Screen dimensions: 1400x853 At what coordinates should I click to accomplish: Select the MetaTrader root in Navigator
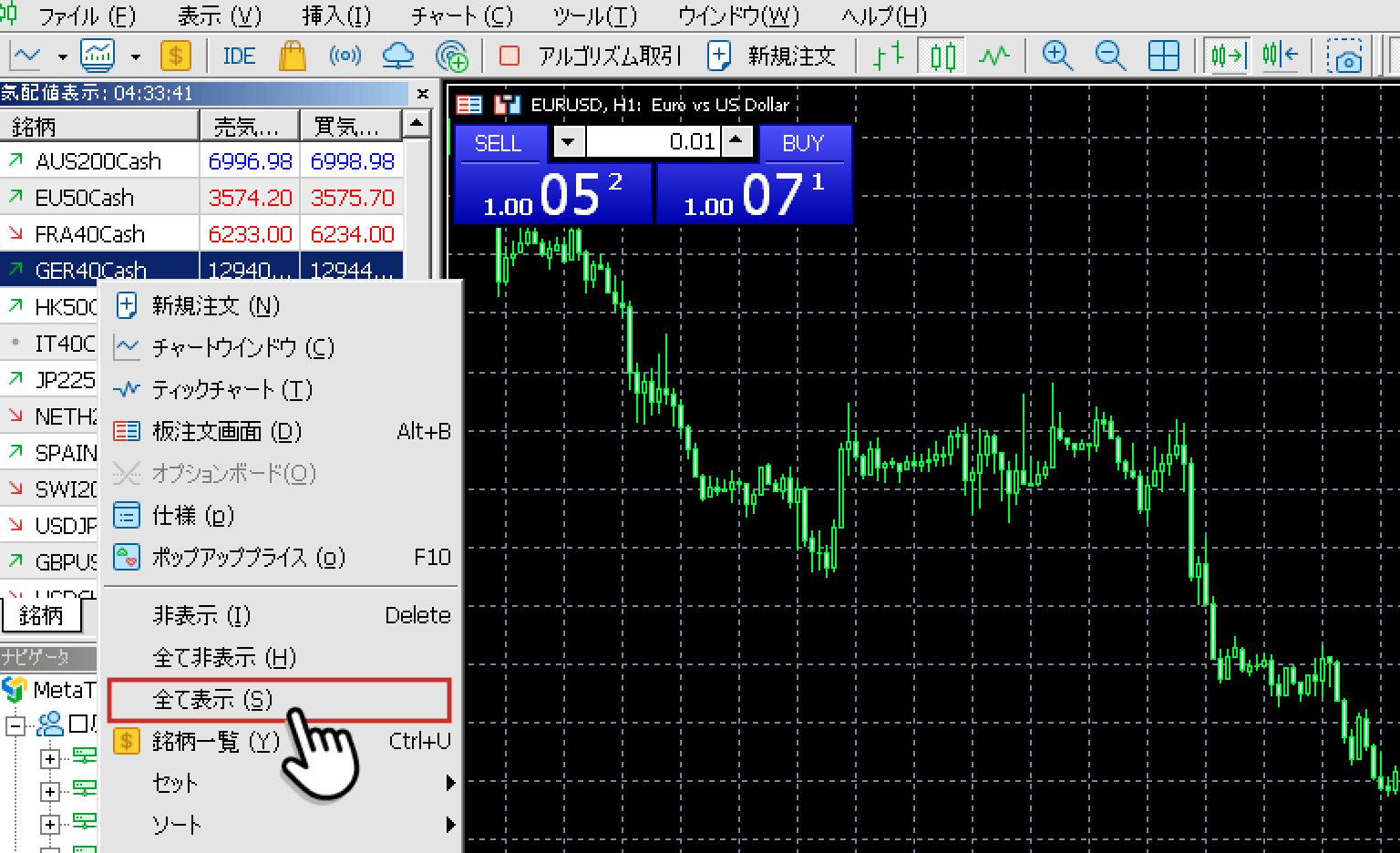pyautogui.click(x=49, y=690)
